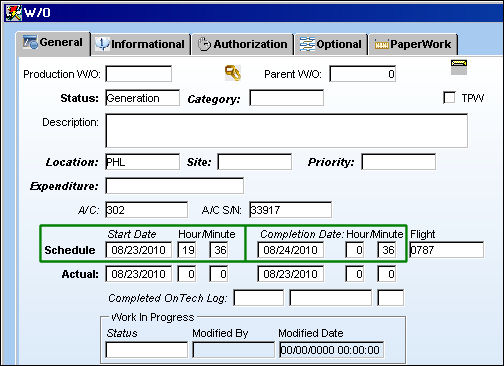Click the last Completed On Tech Log field
The image size is (504, 366).
[391, 298]
